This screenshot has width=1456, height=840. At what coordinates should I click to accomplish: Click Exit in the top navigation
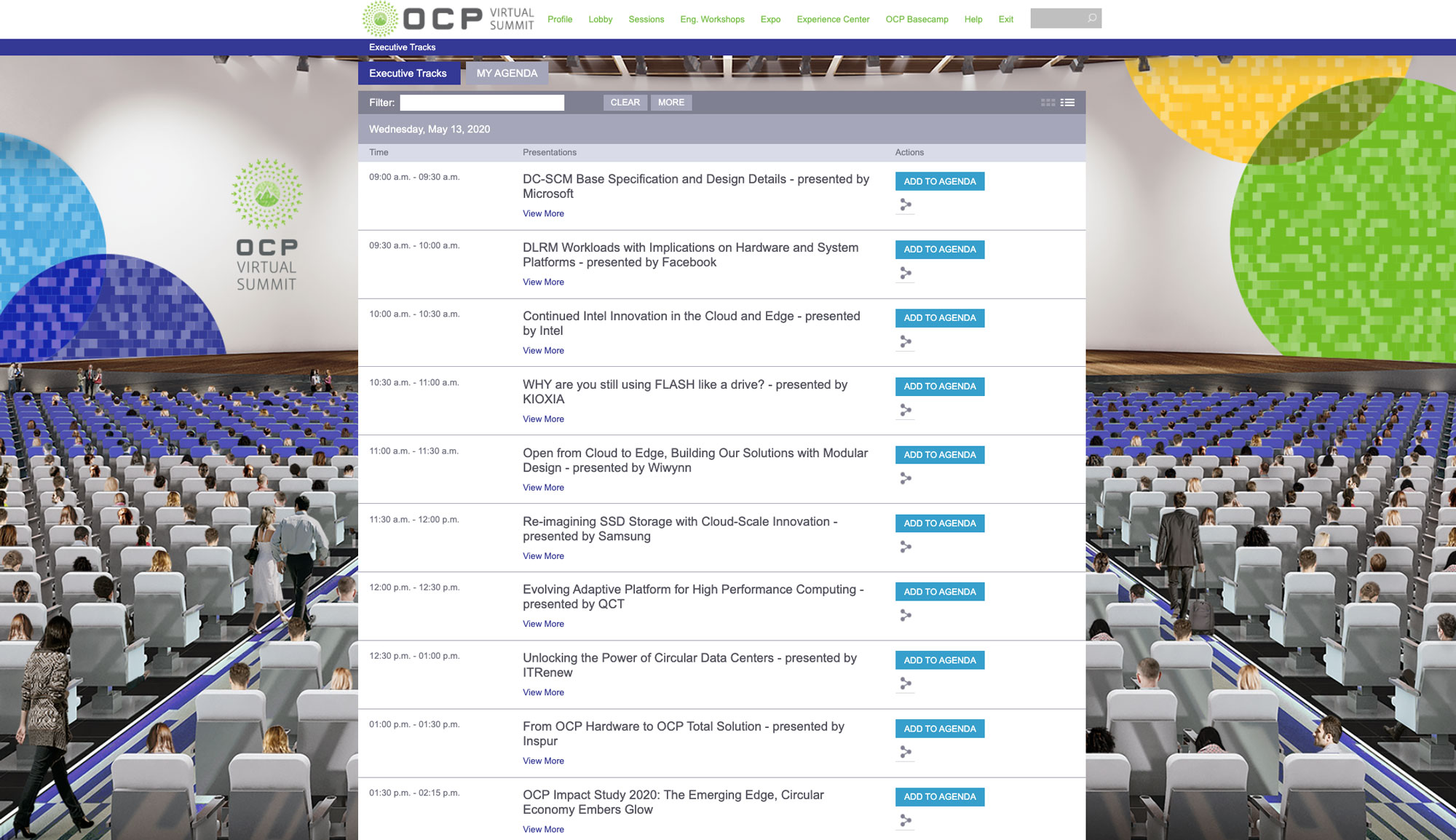[x=1005, y=20]
